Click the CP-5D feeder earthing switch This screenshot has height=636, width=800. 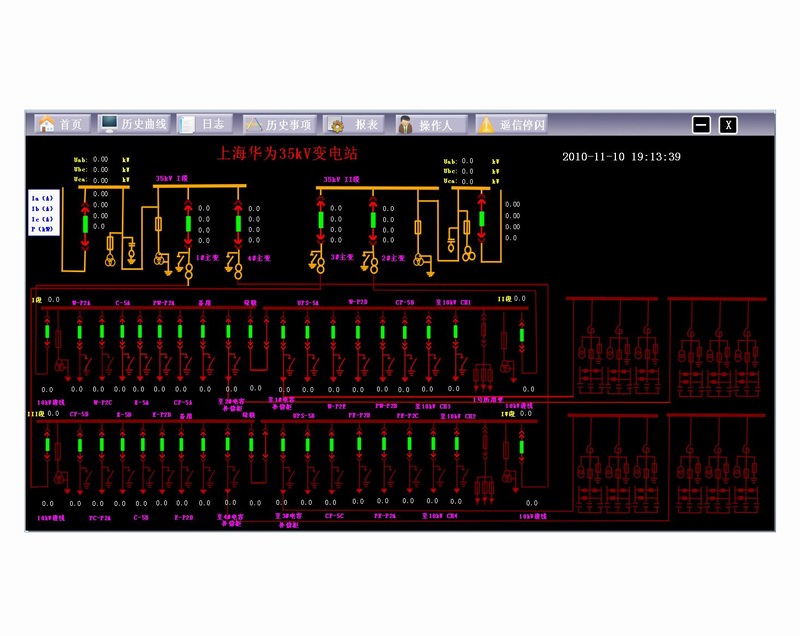[x=88, y=477]
